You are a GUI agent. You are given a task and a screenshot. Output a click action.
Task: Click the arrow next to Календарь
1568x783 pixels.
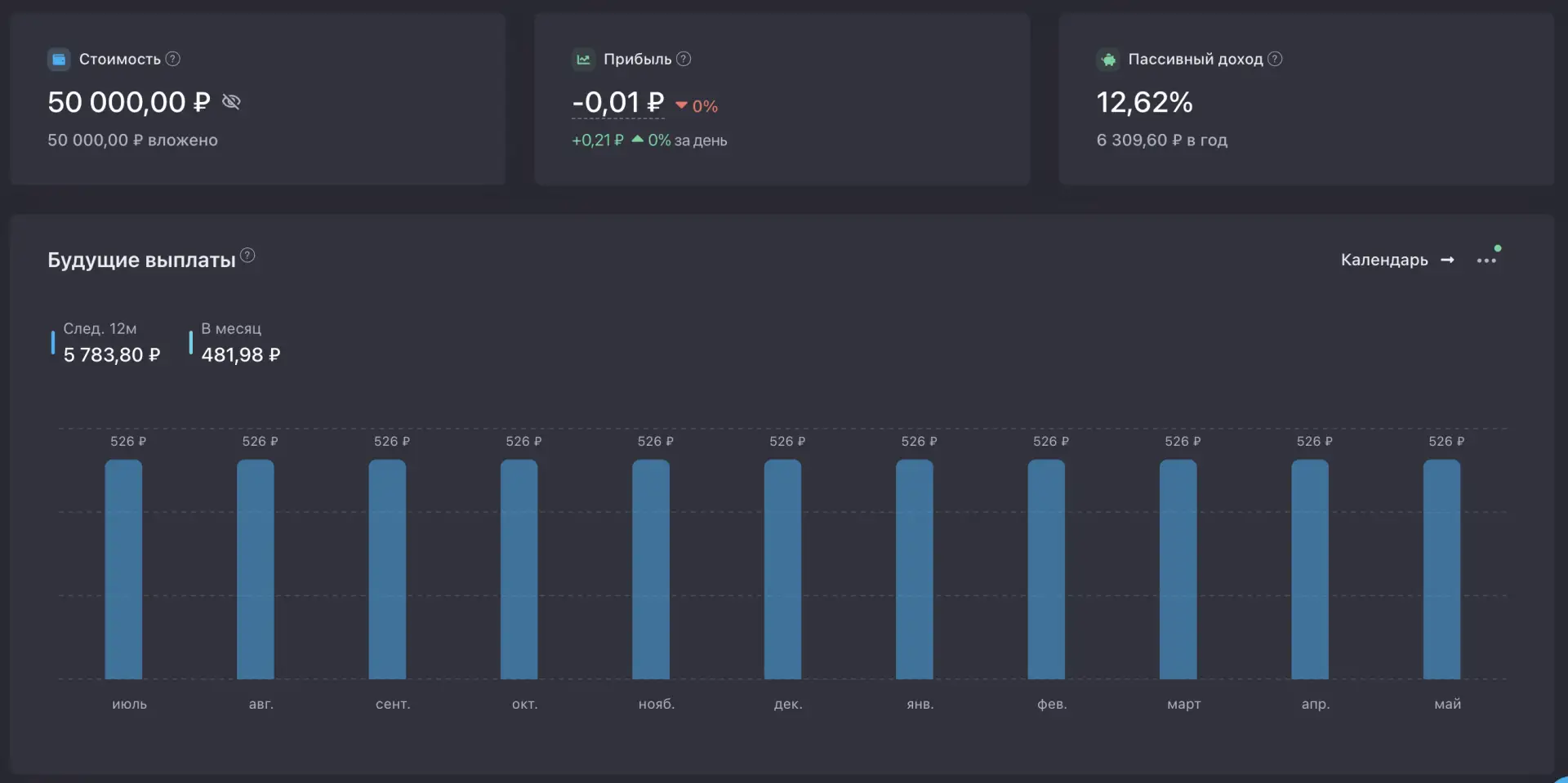[x=1447, y=260]
